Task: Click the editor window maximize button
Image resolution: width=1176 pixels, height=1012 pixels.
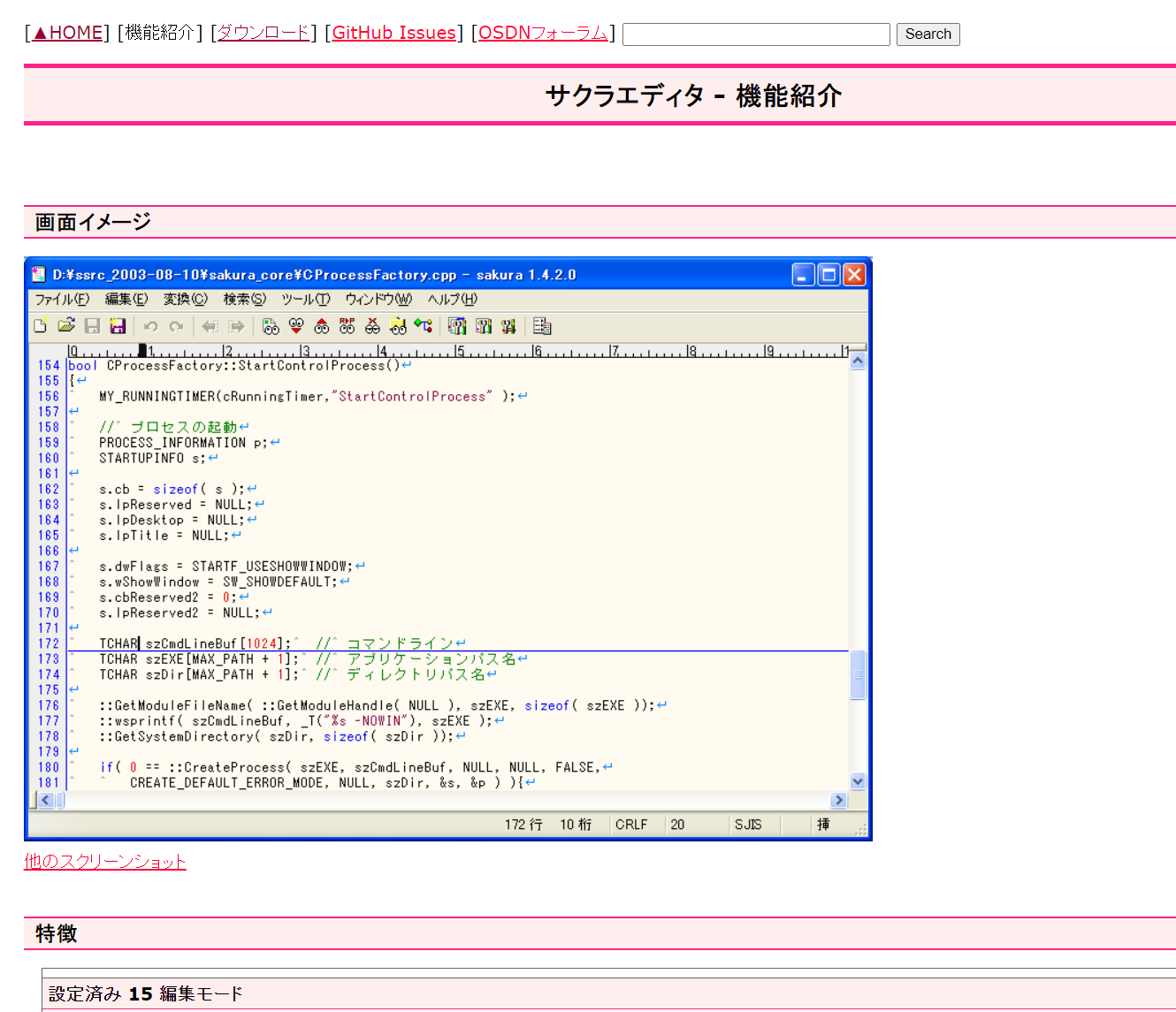Action: point(829,275)
